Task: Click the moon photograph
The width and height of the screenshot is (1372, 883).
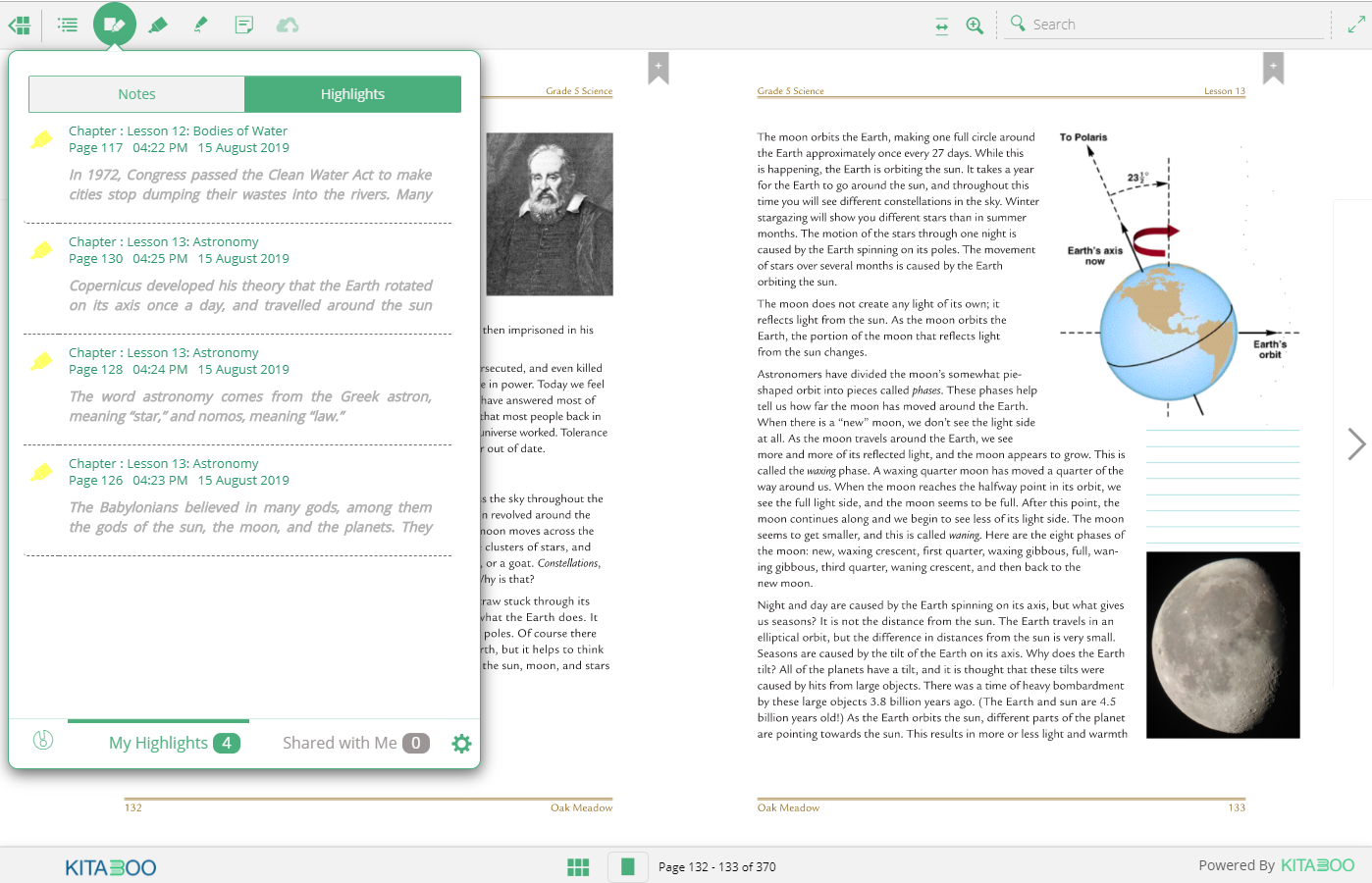Action: (1223, 645)
